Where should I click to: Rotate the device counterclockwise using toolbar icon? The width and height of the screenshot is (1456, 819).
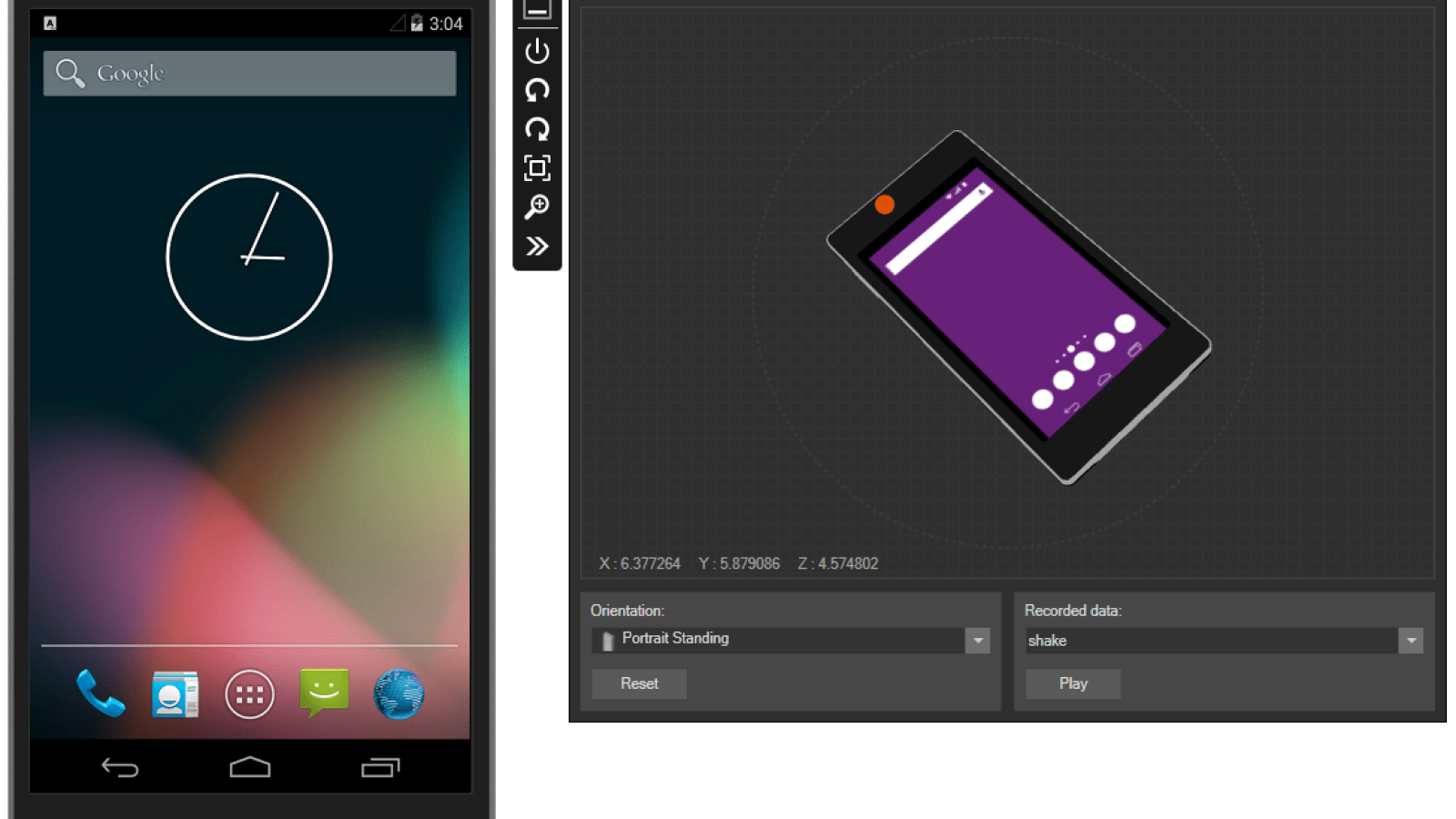[x=537, y=89]
